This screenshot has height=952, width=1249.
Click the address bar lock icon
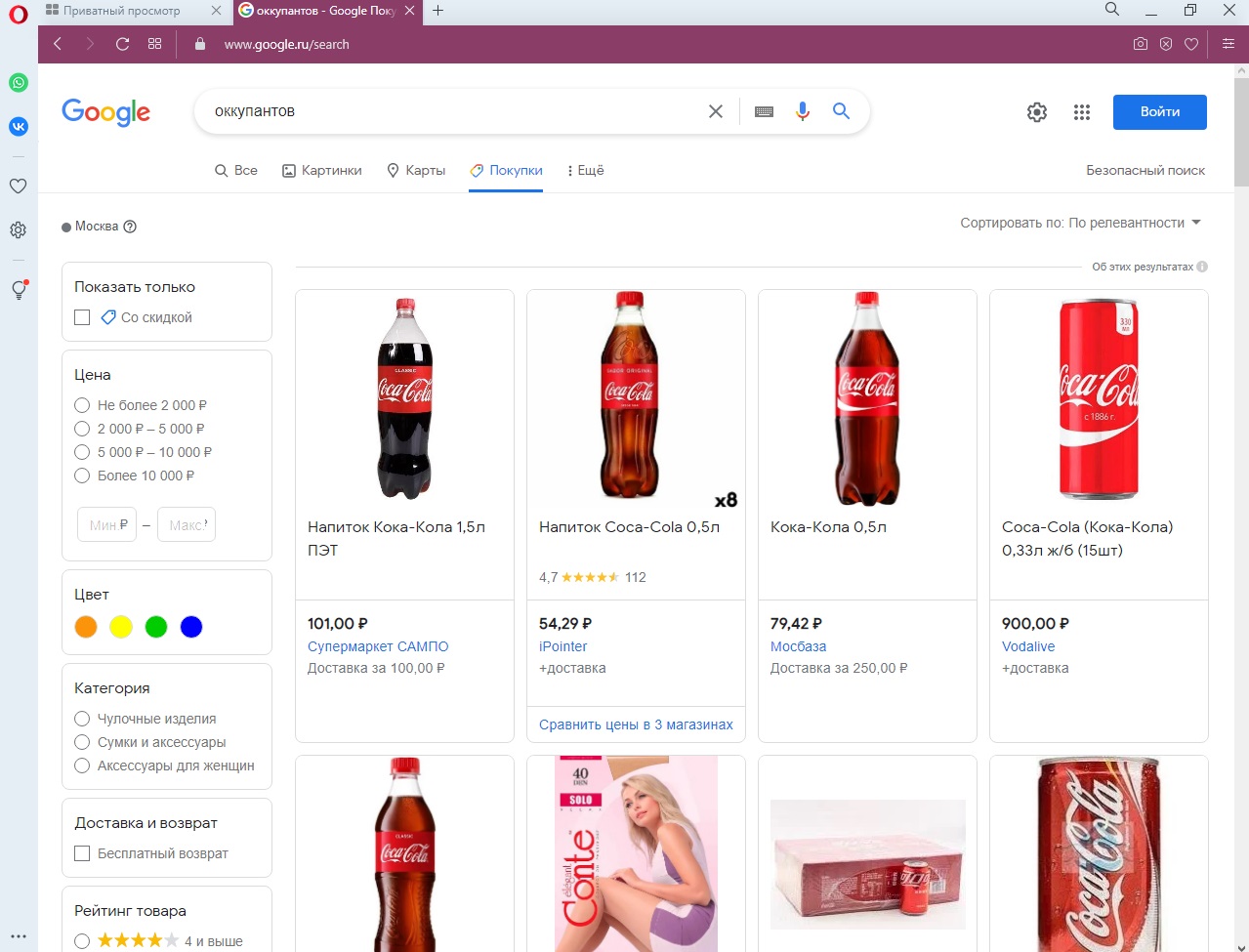point(200,44)
